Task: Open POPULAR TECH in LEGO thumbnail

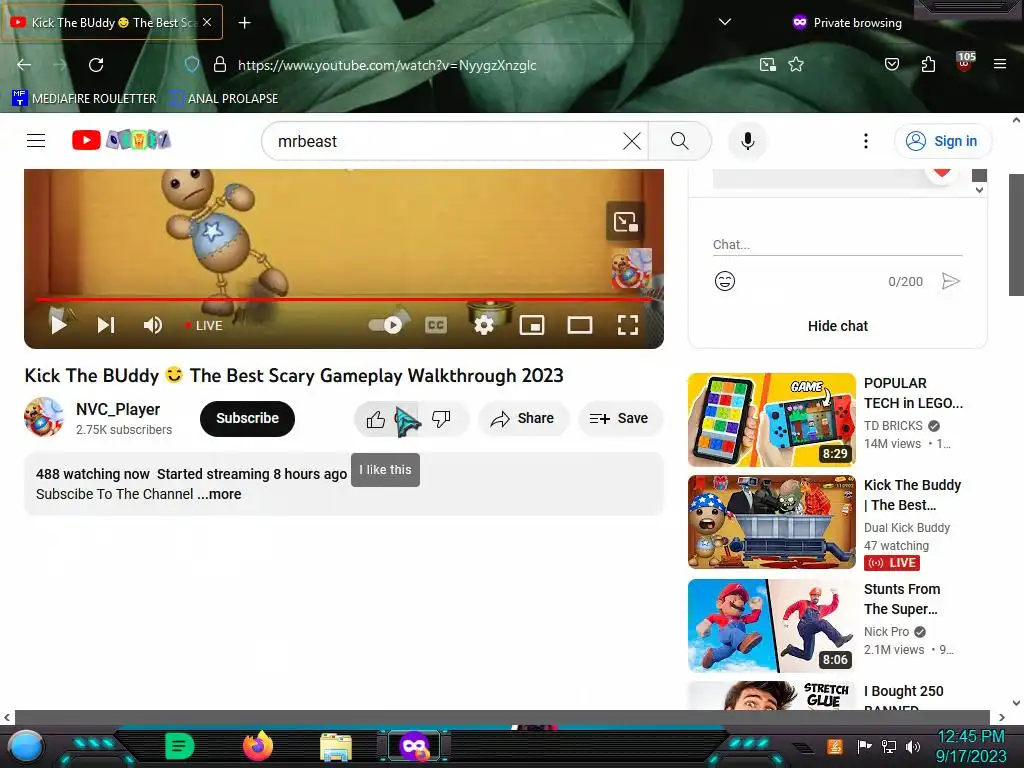Action: click(x=771, y=419)
